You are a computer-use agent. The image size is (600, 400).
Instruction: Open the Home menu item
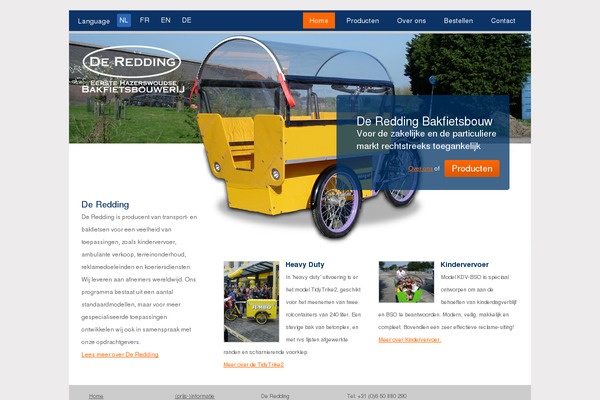[x=319, y=21]
